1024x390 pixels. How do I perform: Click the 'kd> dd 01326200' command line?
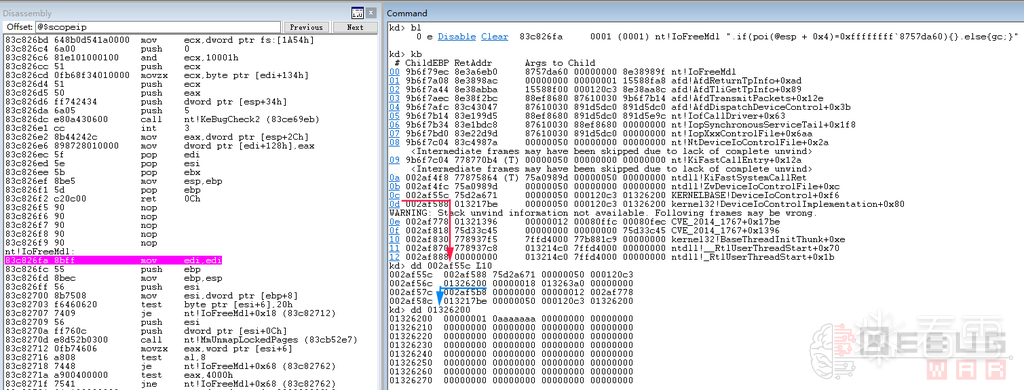tap(430, 309)
